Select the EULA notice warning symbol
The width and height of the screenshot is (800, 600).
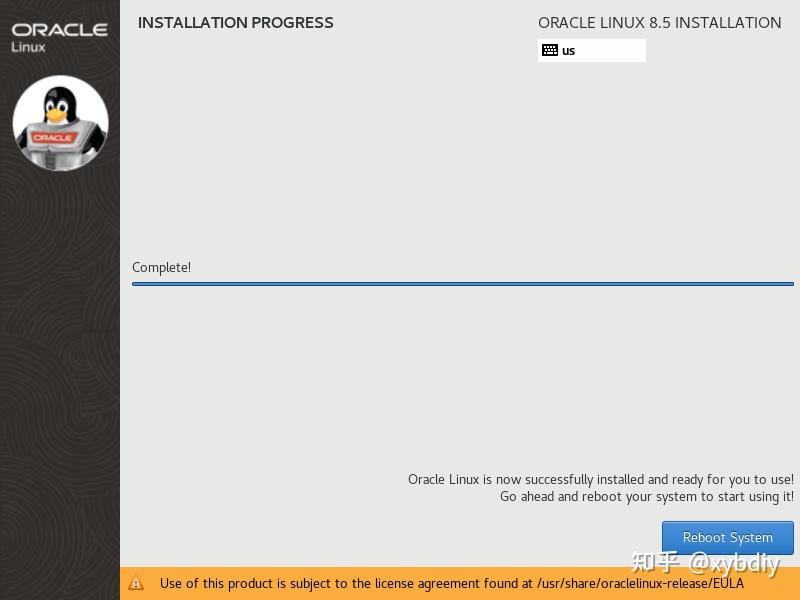[x=136, y=583]
